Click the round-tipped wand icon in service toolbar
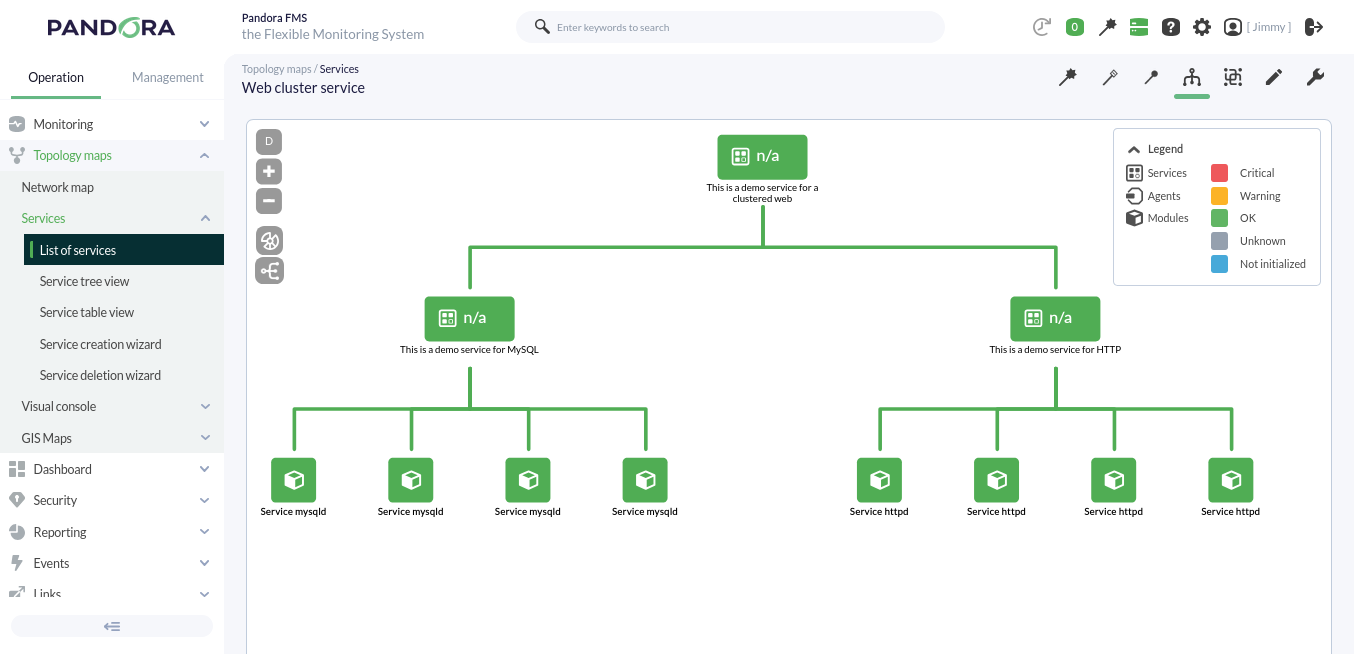 [1151, 77]
